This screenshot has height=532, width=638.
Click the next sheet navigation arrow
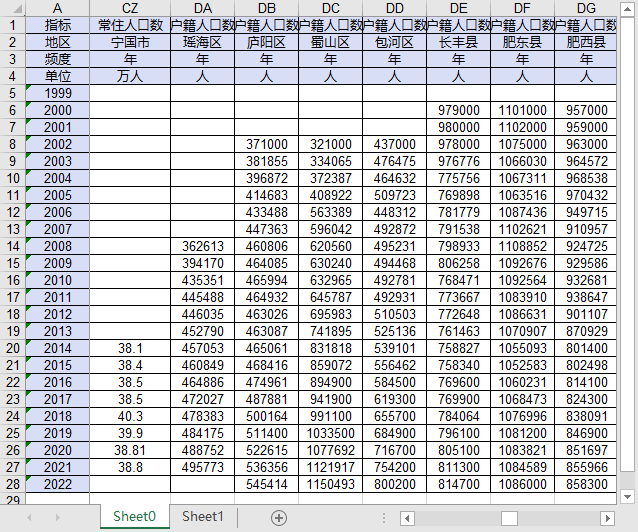coord(57,517)
